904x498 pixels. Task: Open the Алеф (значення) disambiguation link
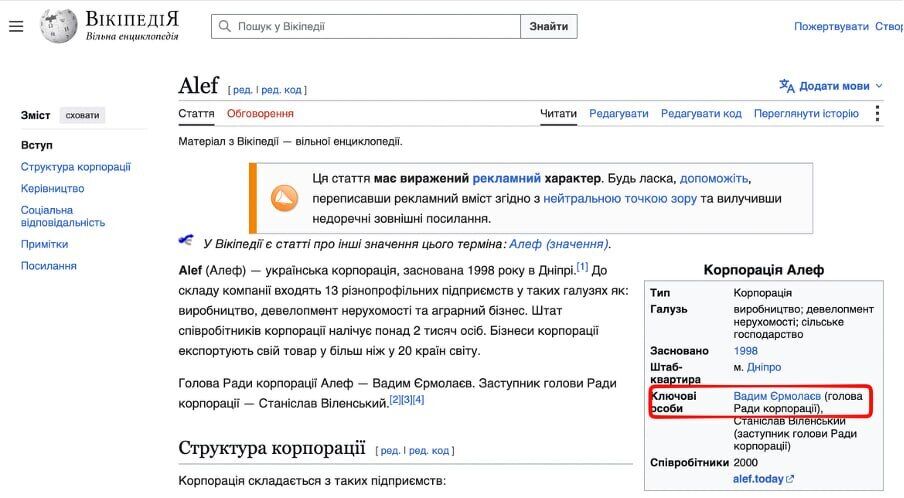tap(558, 244)
